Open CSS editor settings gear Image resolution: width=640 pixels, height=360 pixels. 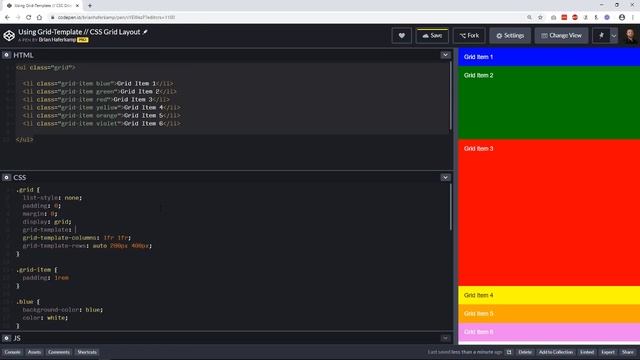(6, 178)
